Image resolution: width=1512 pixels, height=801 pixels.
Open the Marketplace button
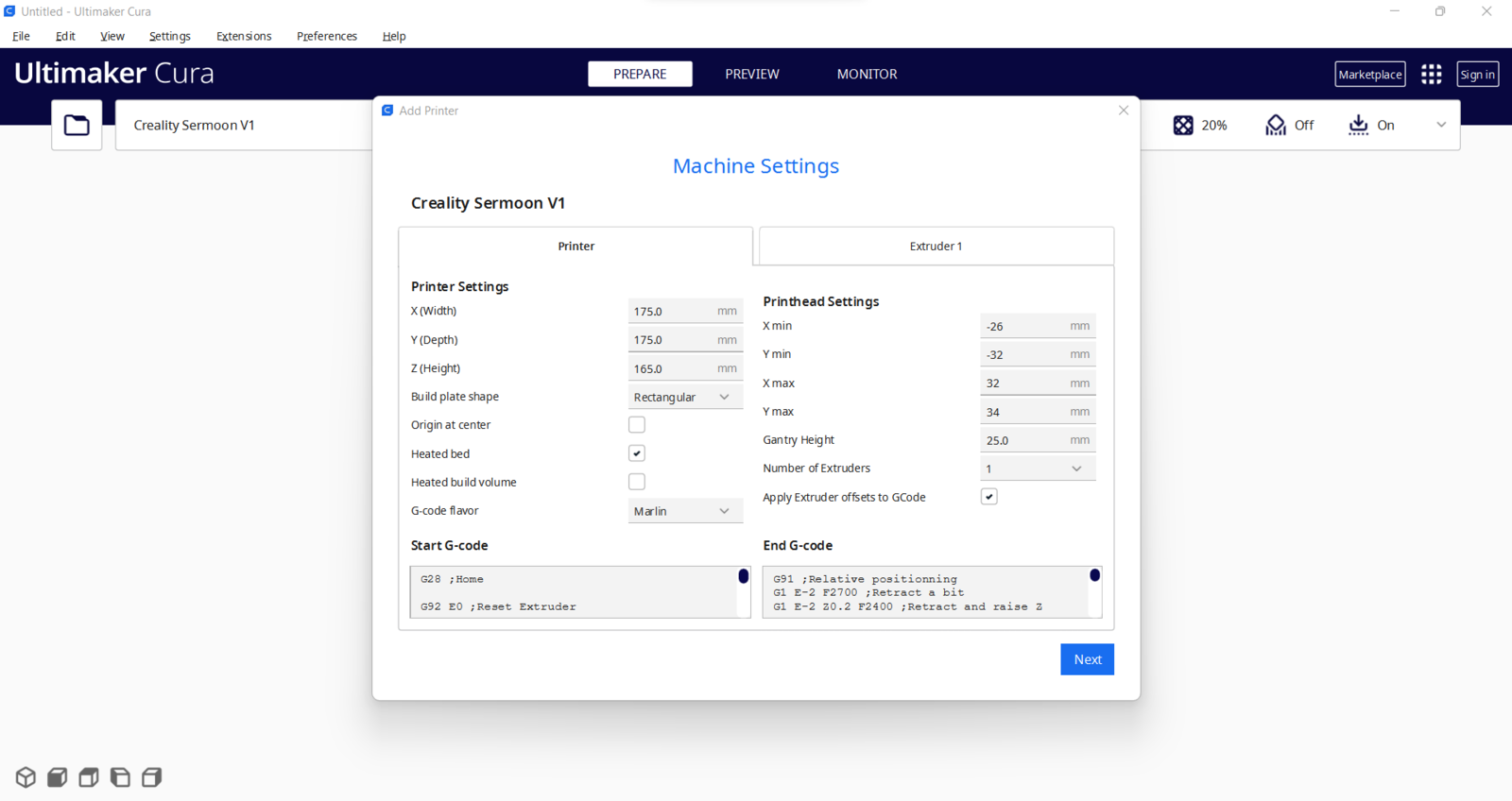1370,75
